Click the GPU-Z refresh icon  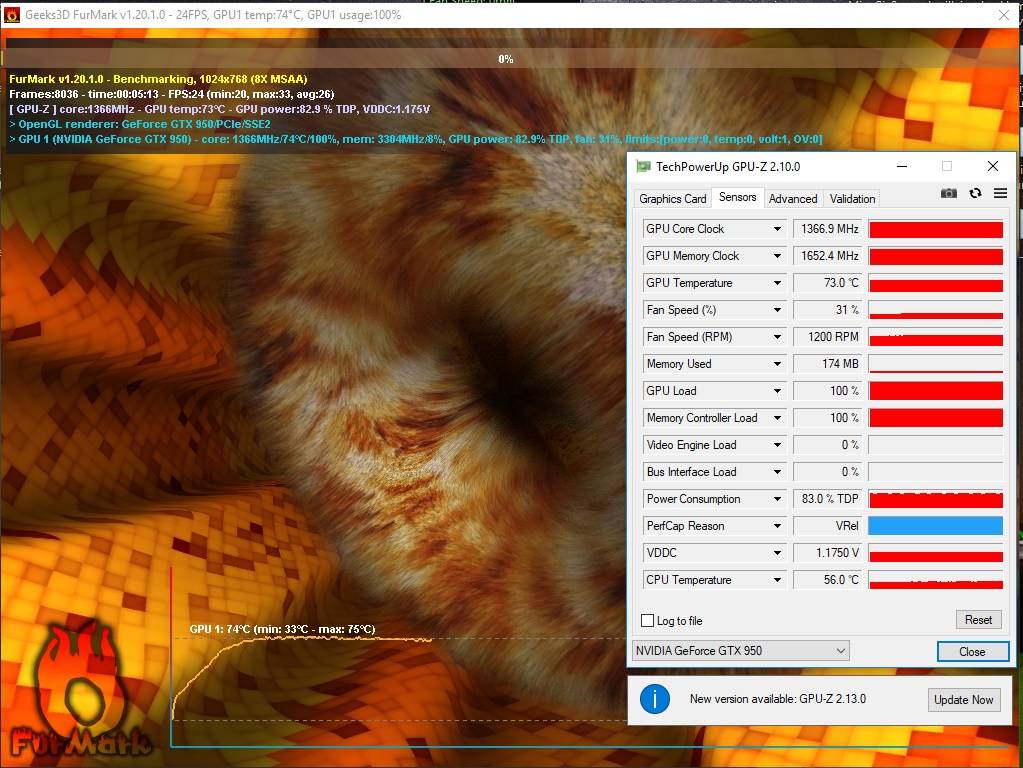point(975,193)
